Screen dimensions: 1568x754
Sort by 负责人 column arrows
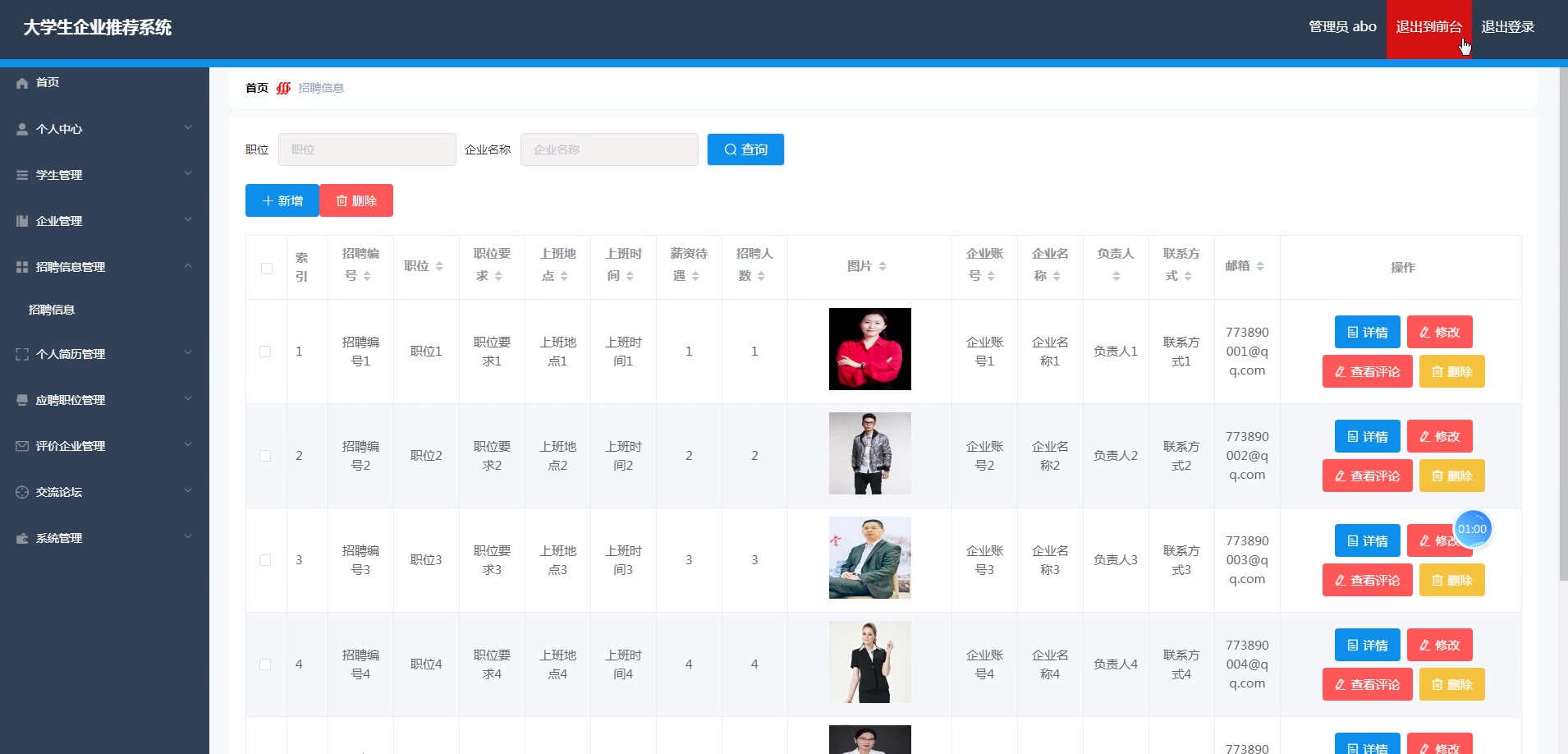point(1116,276)
